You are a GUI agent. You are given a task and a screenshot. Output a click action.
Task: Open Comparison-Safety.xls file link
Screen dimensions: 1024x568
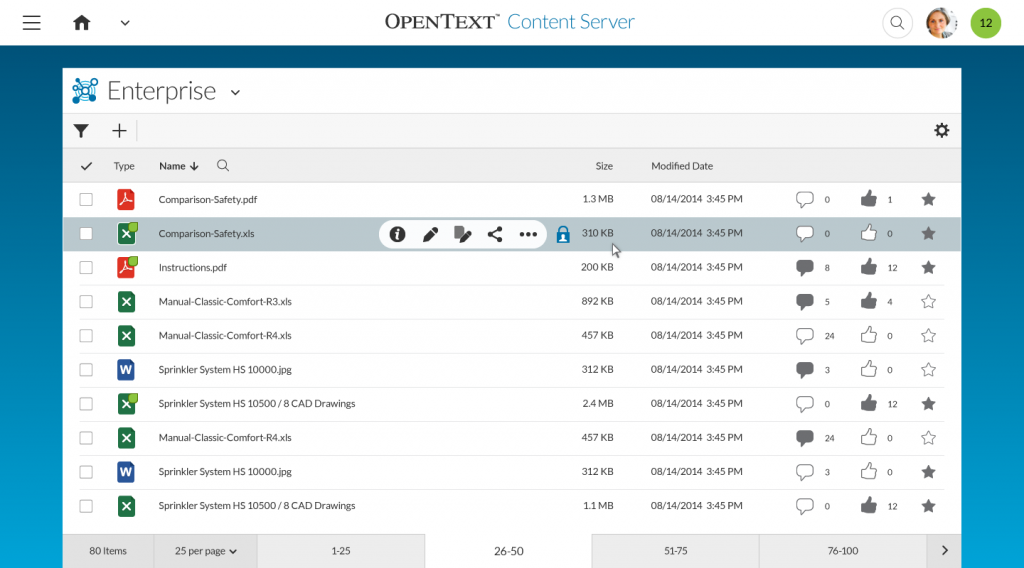206,233
